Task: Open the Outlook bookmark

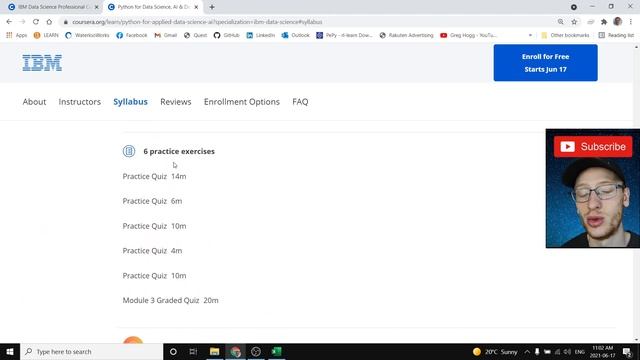Action: point(296,36)
